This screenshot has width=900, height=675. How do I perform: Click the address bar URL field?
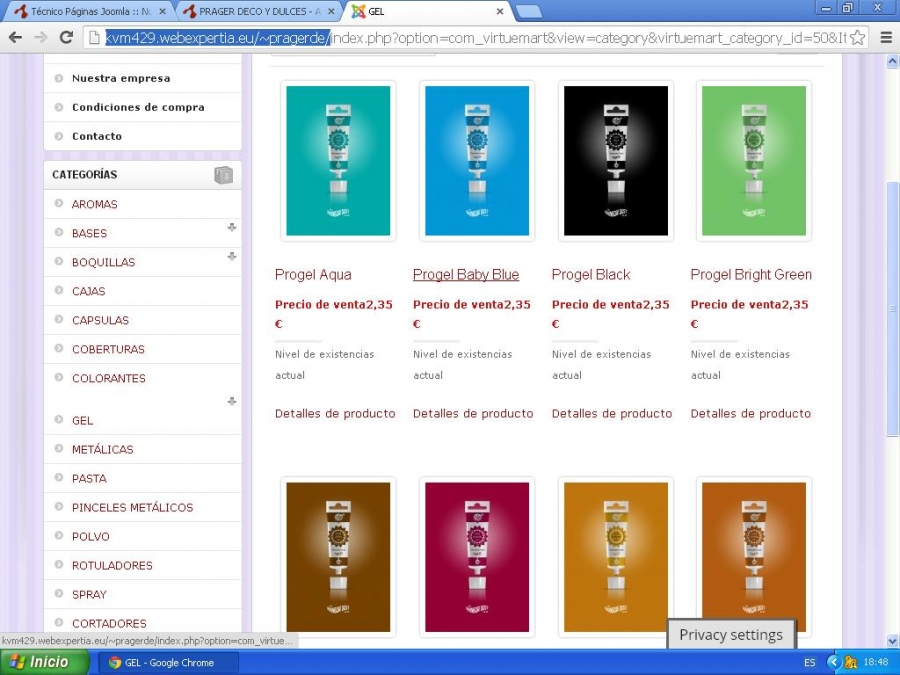(x=475, y=38)
